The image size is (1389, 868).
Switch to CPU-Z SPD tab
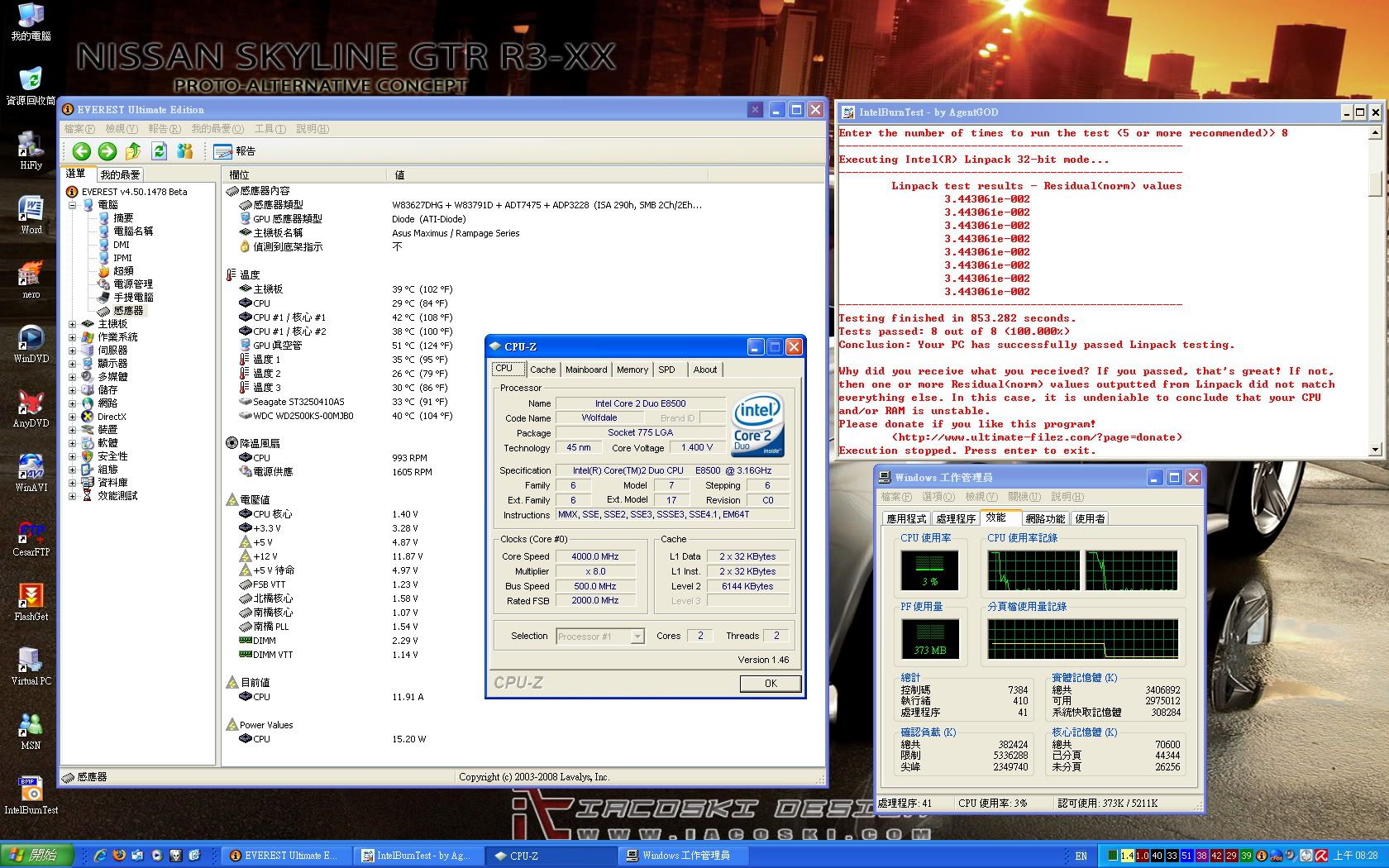[667, 370]
